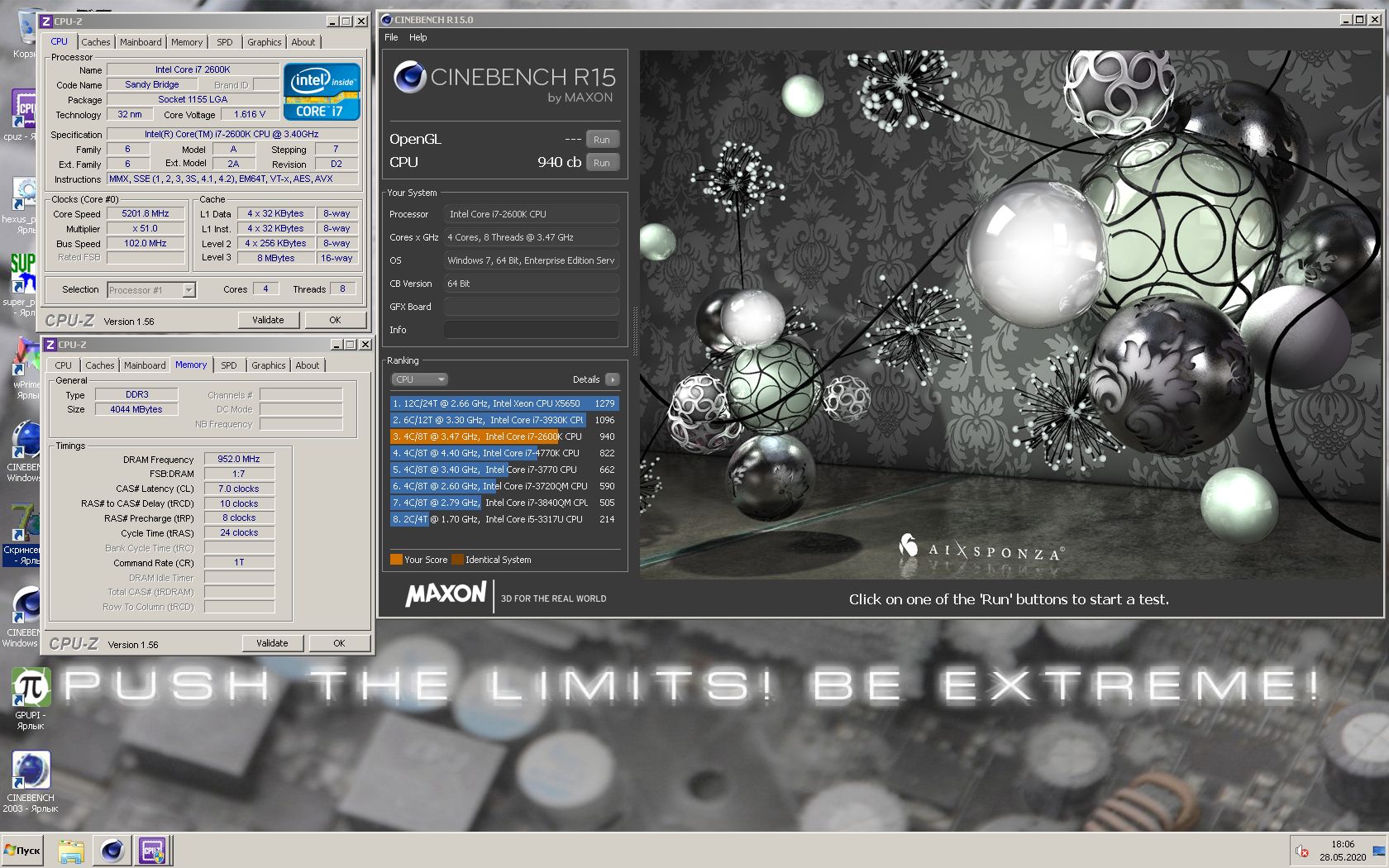
Task: Switch to CPU-Z via taskbar icon
Action: click(152, 851)
